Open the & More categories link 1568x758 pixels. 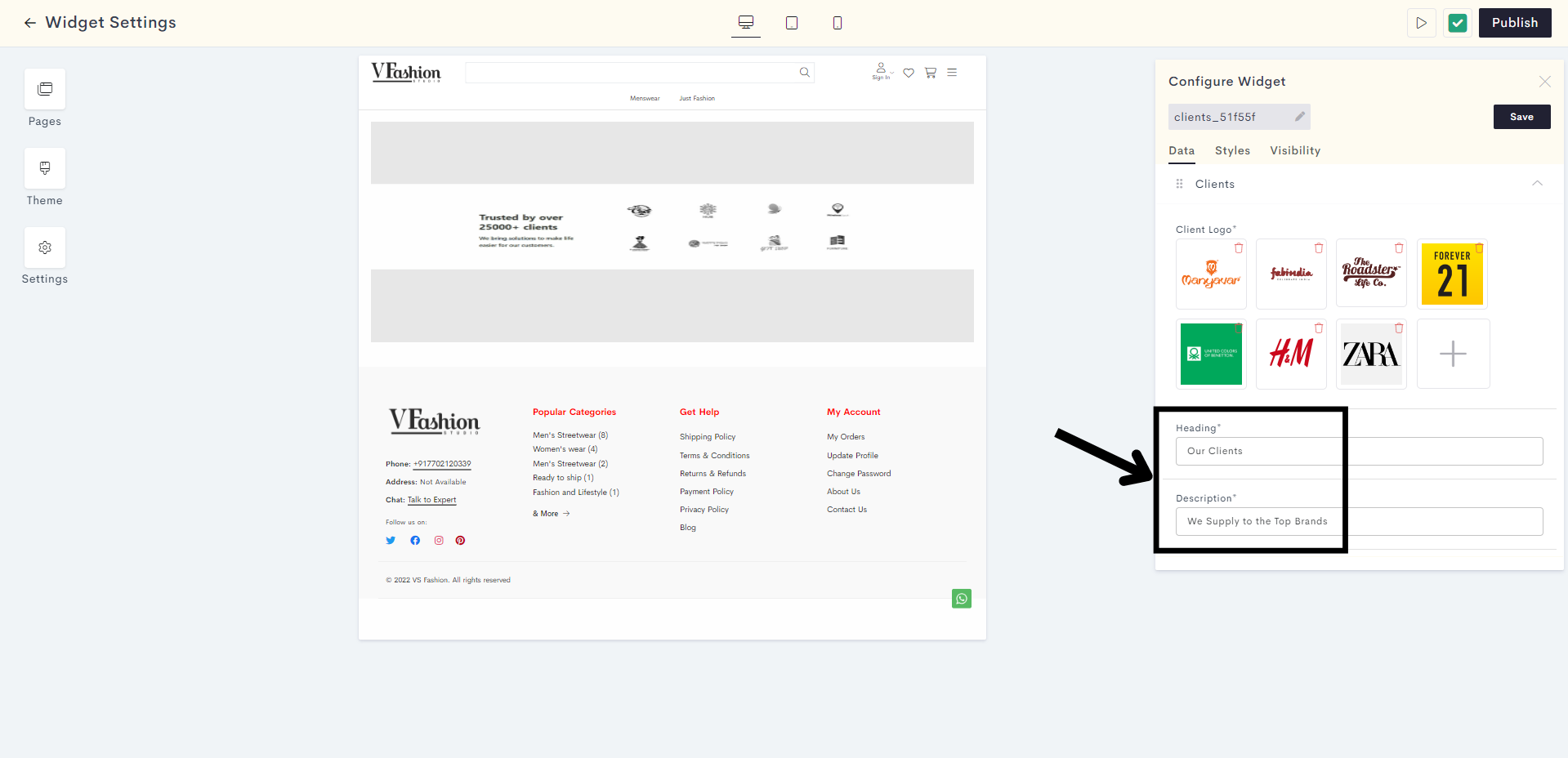click(552, 514)
